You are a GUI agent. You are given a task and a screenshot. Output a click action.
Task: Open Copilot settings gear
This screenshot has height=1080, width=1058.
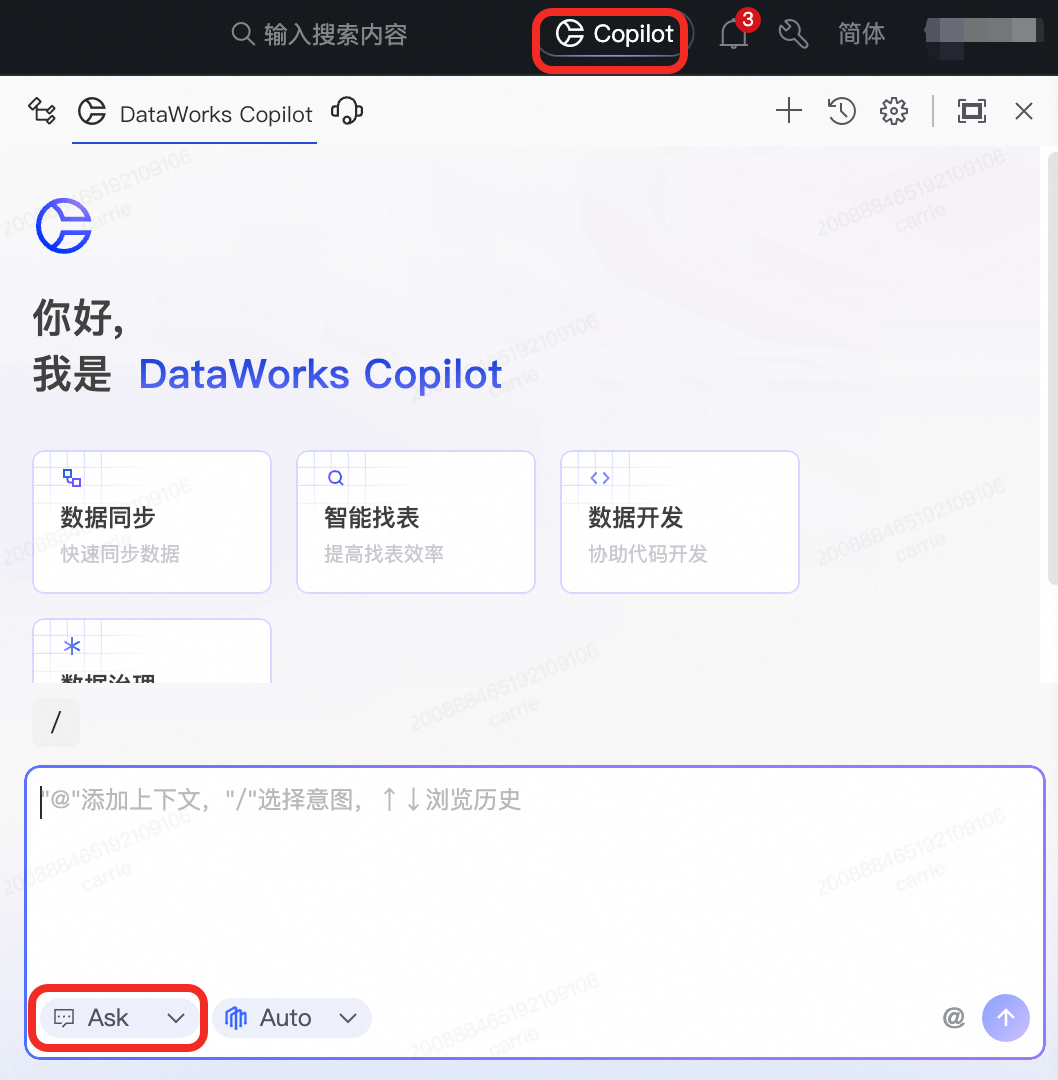click(x=893, y=111)
